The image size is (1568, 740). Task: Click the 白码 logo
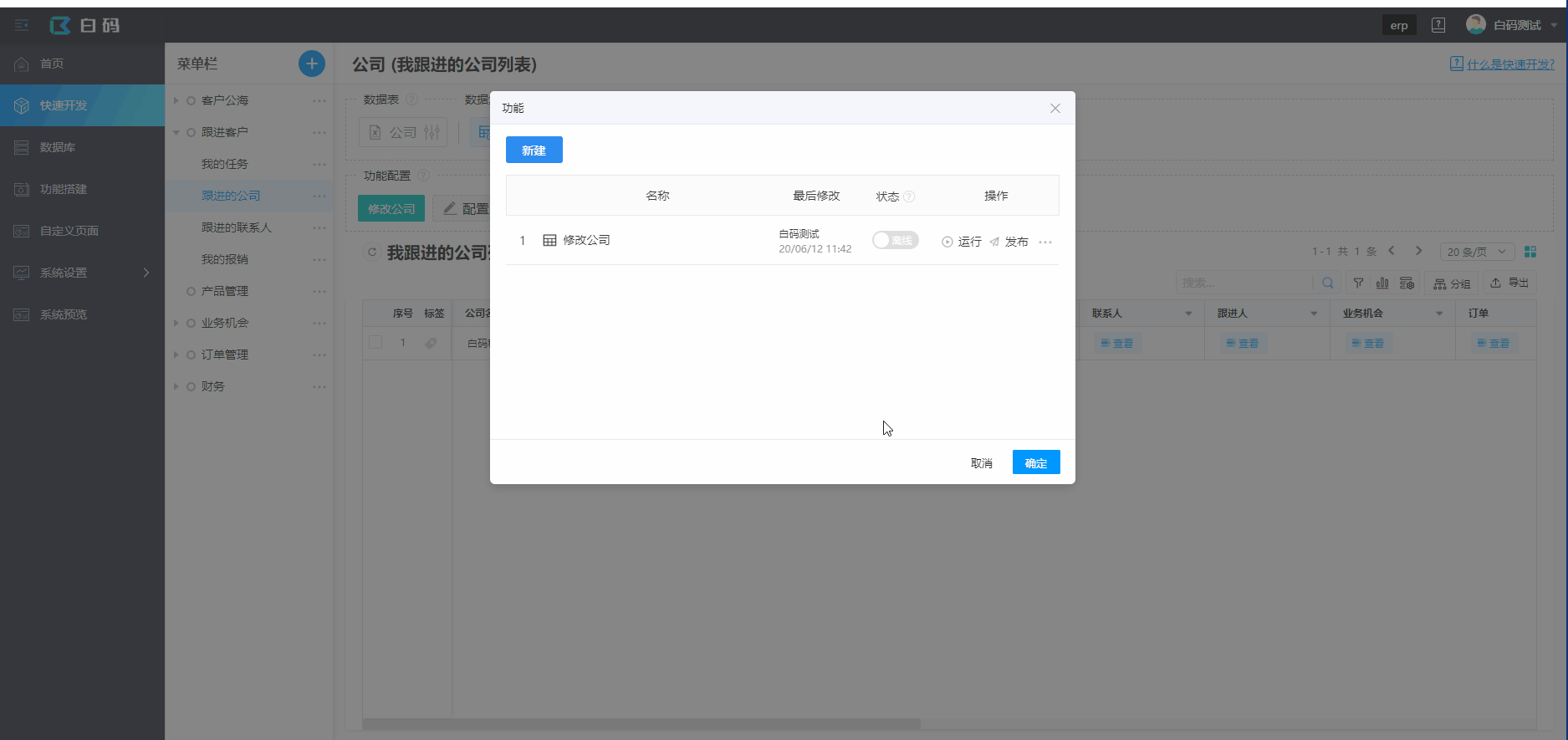pyautogui.click(x=84, y=26)
